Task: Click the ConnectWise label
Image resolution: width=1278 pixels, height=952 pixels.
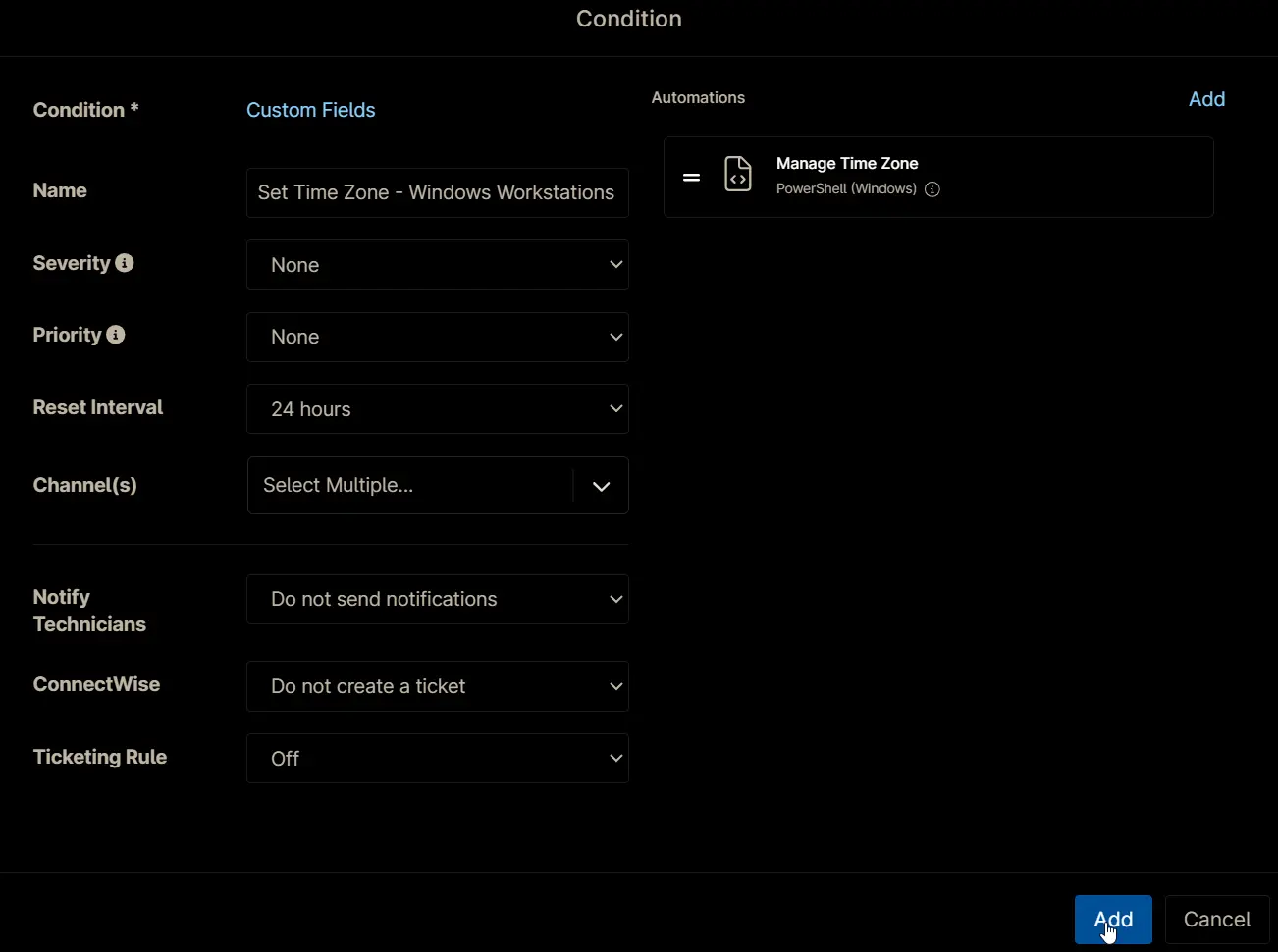Action: click(x=96, y=684)
